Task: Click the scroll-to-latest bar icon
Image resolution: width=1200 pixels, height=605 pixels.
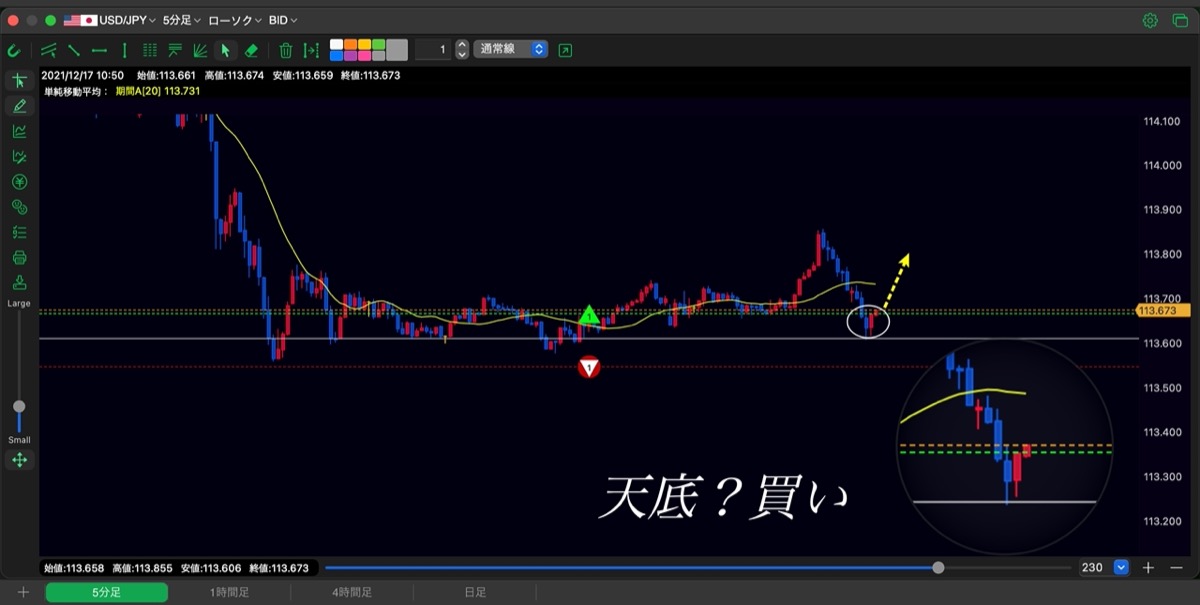Action: (311, 50)
